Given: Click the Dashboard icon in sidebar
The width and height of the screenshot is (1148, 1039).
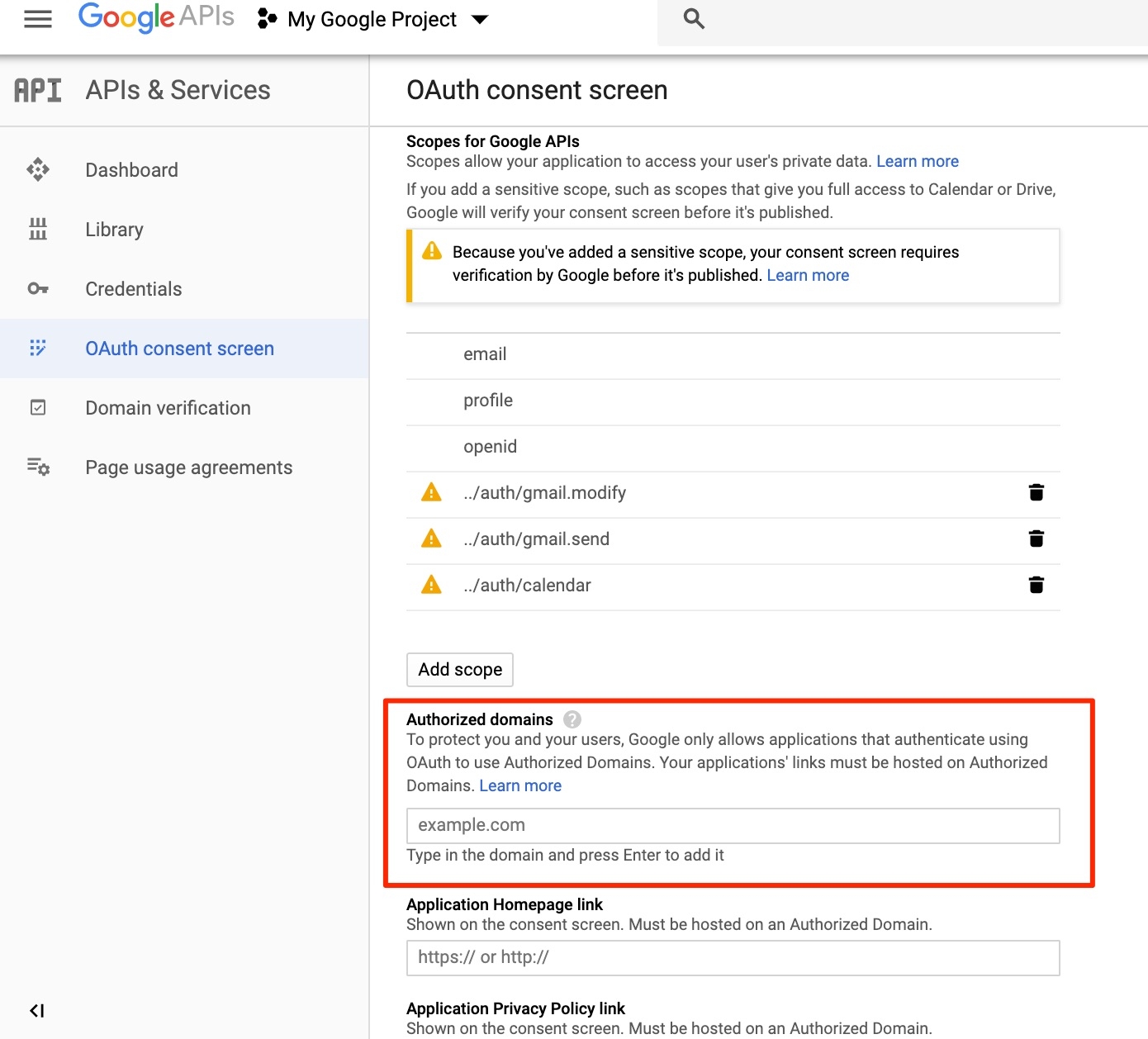Looking at the screenshot, I should [x=38, y=170].
